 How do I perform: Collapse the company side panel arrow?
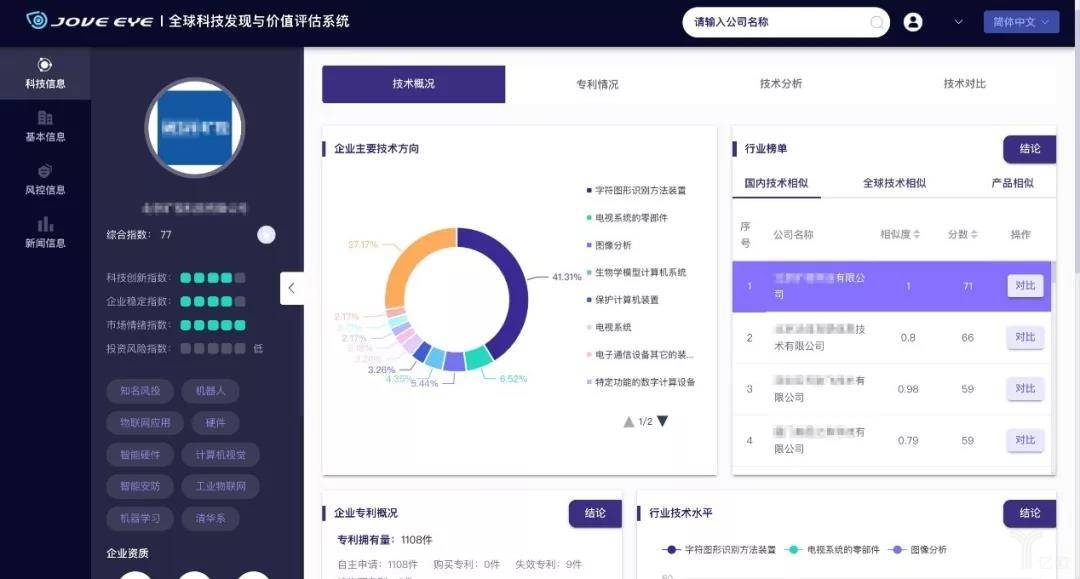pos(291,288)
